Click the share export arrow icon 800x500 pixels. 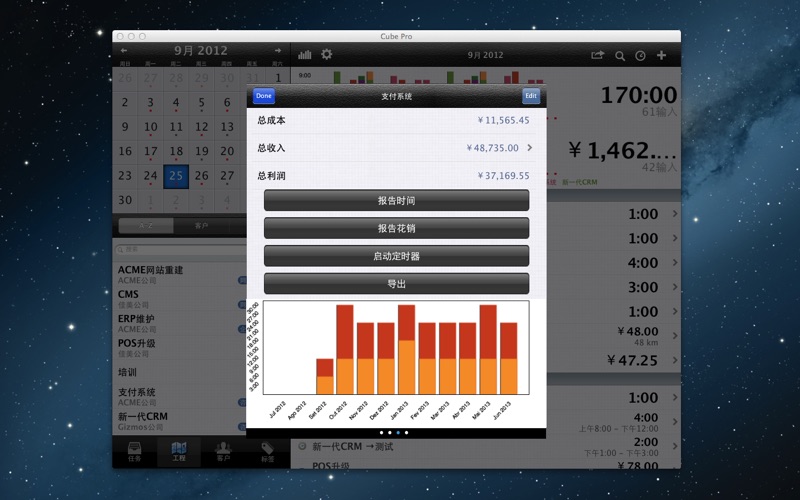tap(597, 55)
